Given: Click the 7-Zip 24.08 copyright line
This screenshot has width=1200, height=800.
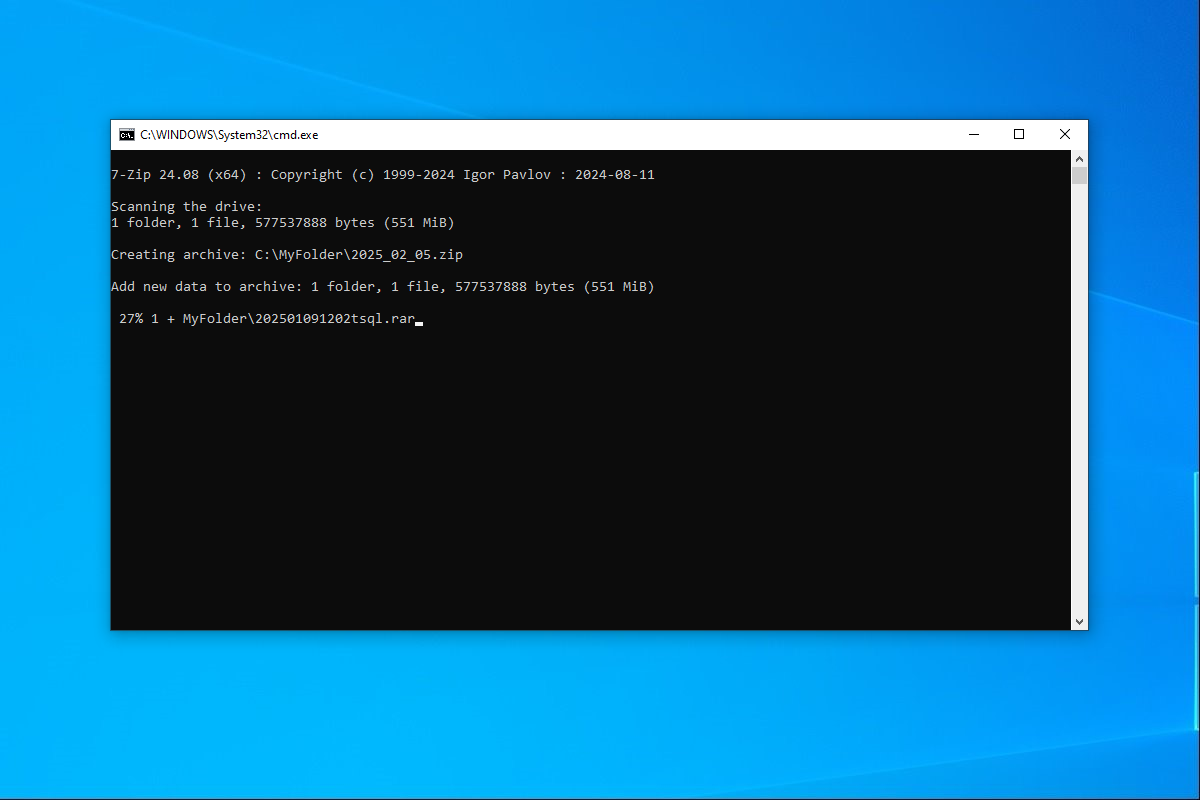Looking at the screenshot, I should point(383,175).
